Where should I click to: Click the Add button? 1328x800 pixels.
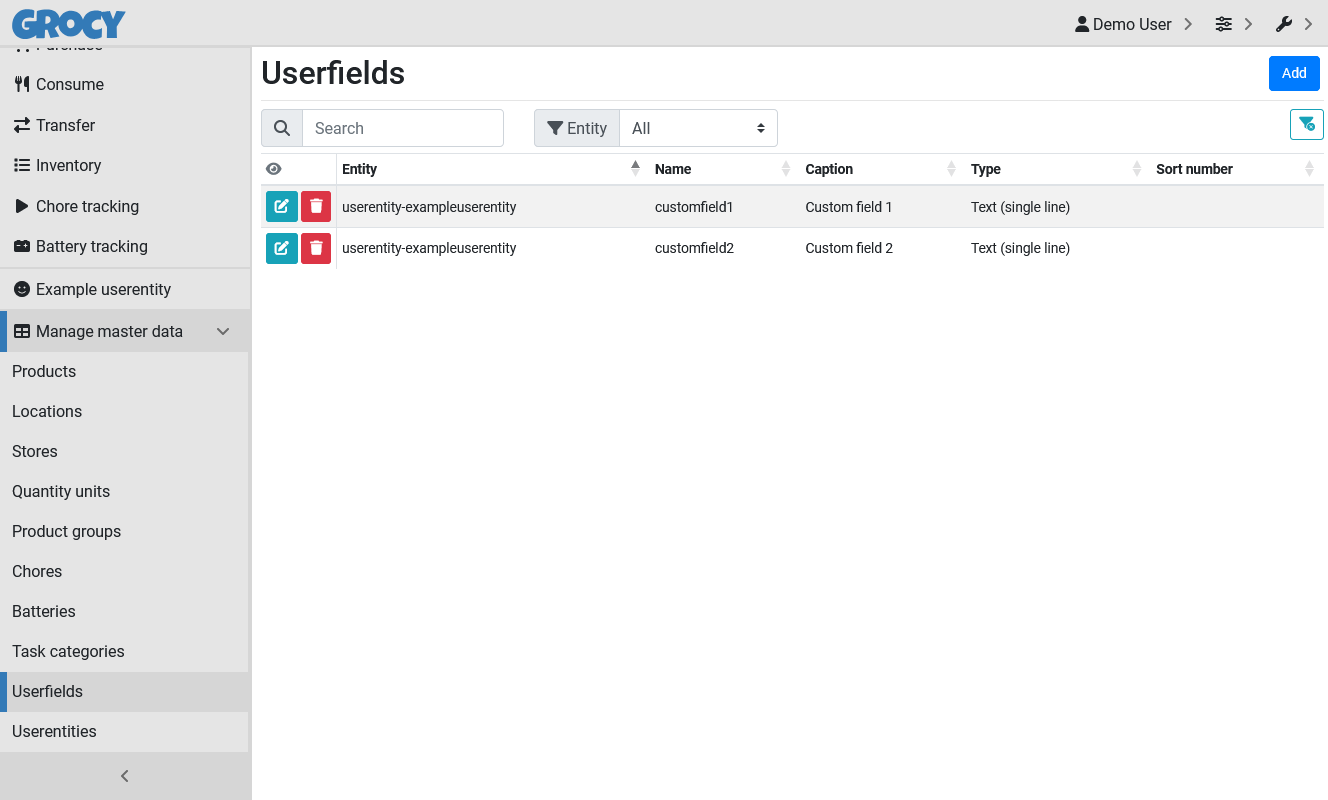pos(1294,73)
